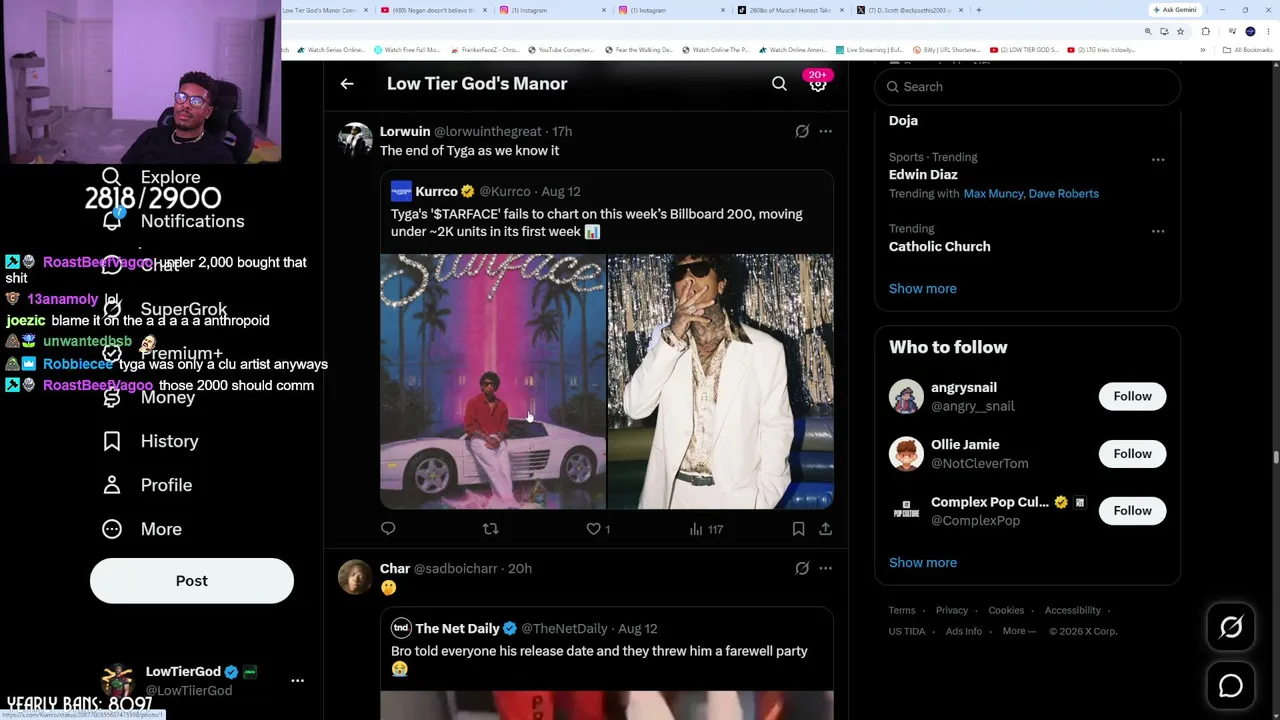Open Starface album cover image
Screen dimensions: 1280x720
[x=492, y=382]
